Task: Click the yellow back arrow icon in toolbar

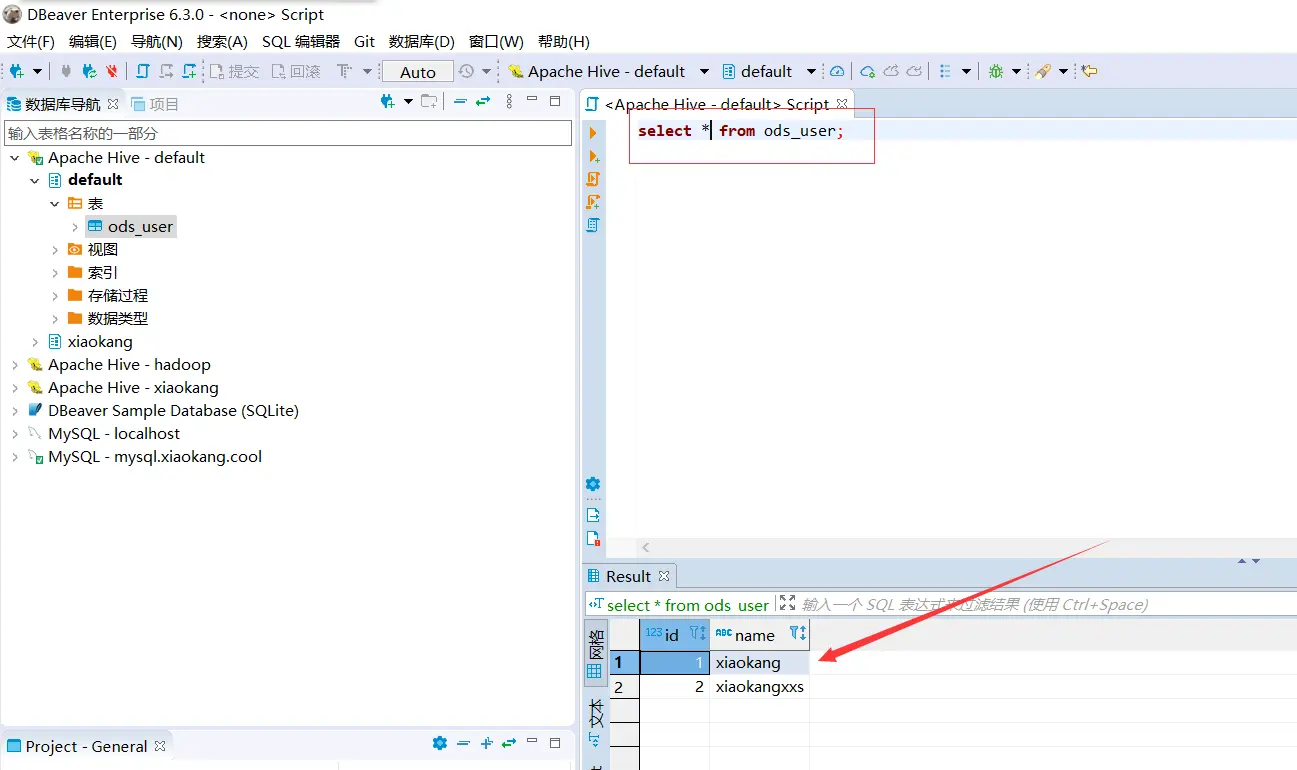Action: click(1090, 71)
